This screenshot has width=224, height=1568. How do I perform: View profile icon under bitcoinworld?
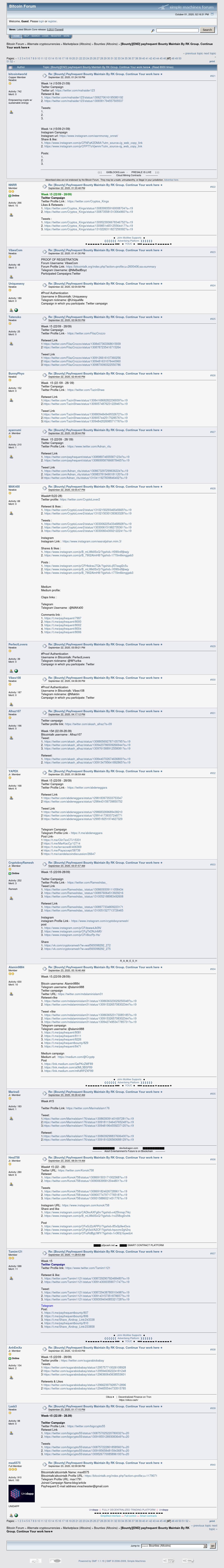pos(11,112)
